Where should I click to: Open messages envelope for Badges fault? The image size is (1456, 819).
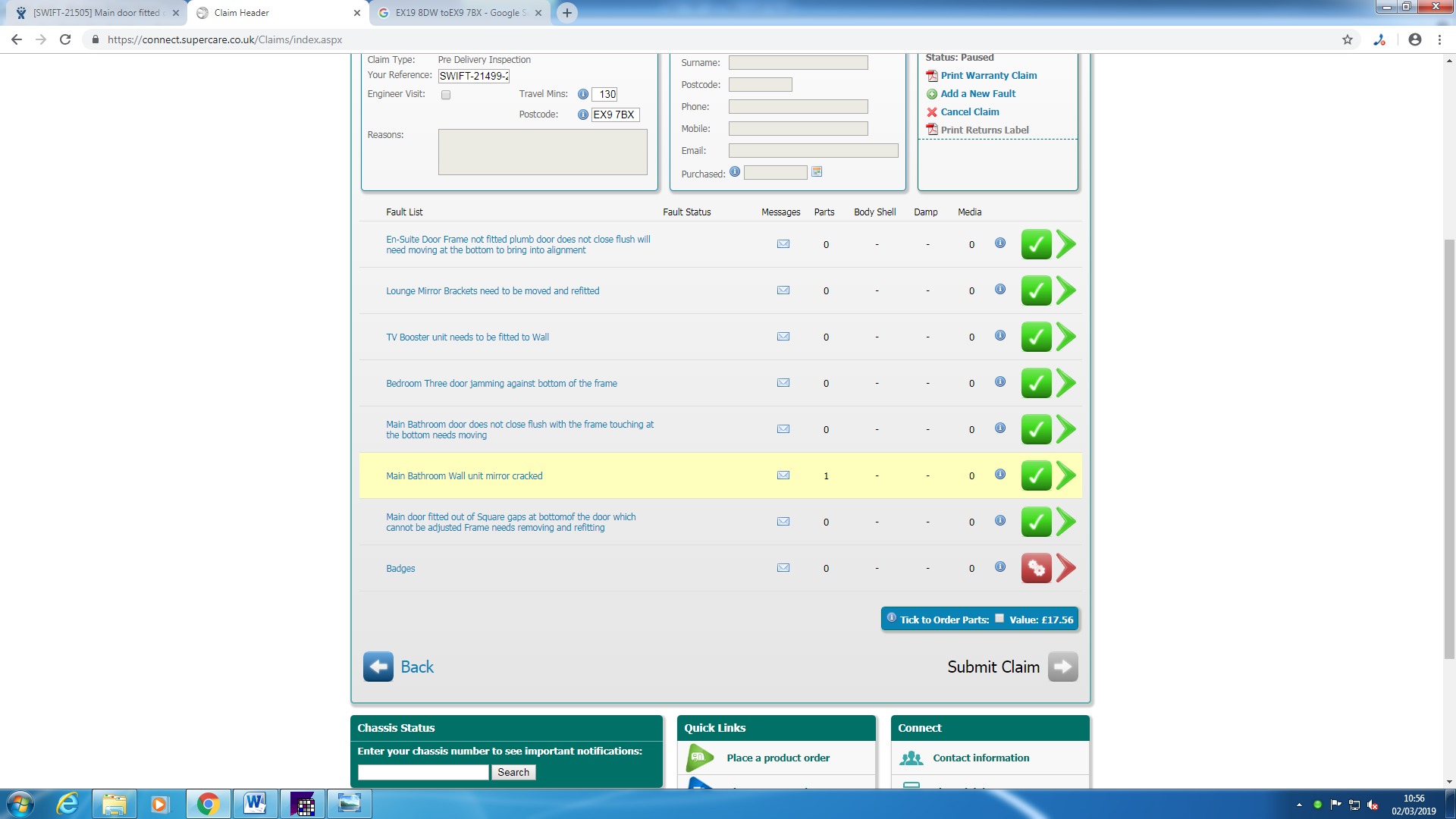pyautogui.click(x=783, y=568)
